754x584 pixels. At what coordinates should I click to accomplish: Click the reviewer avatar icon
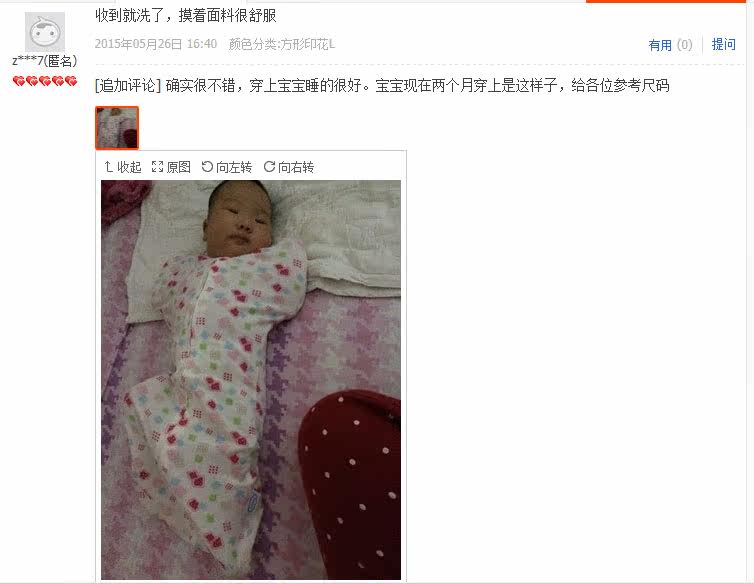click(x=45, y=32)
